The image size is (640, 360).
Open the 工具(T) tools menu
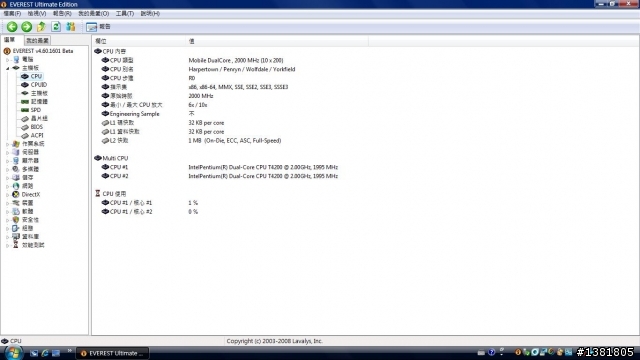click(125, 13)
